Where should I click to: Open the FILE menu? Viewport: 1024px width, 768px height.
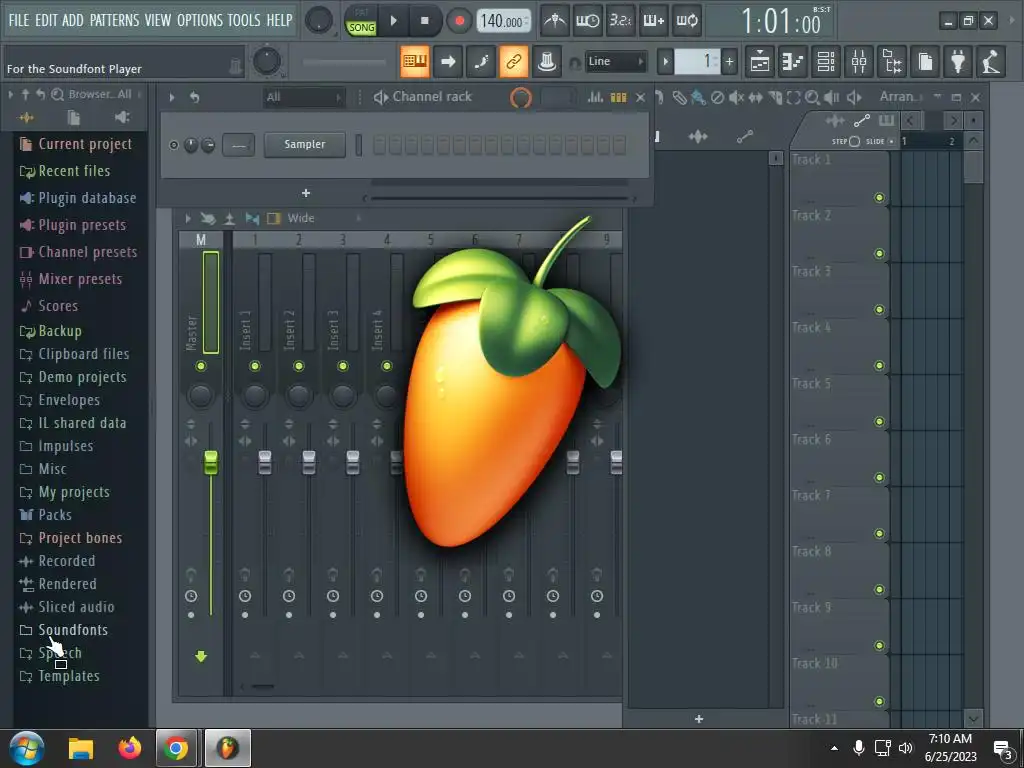tap(19, 20)
